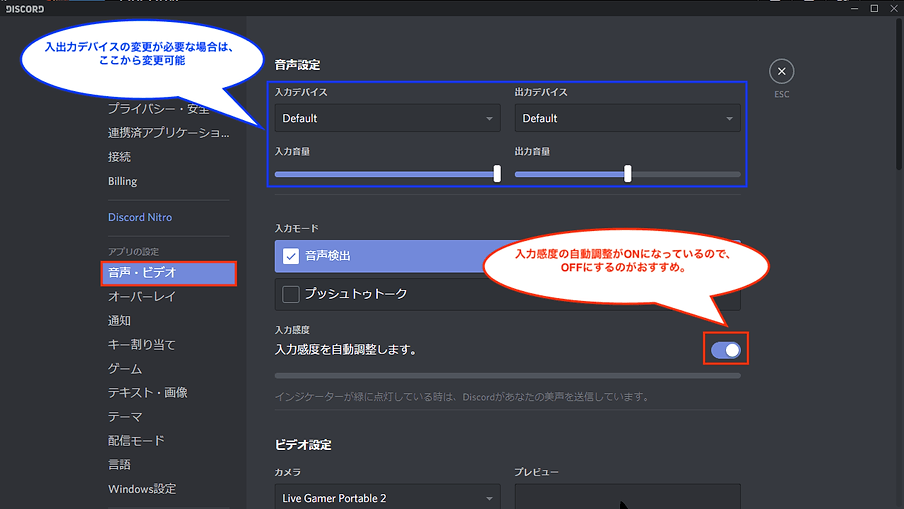This screenshot has height=509, width=904.
Task: Click the プレビュー label
Action: pos(536,472)
